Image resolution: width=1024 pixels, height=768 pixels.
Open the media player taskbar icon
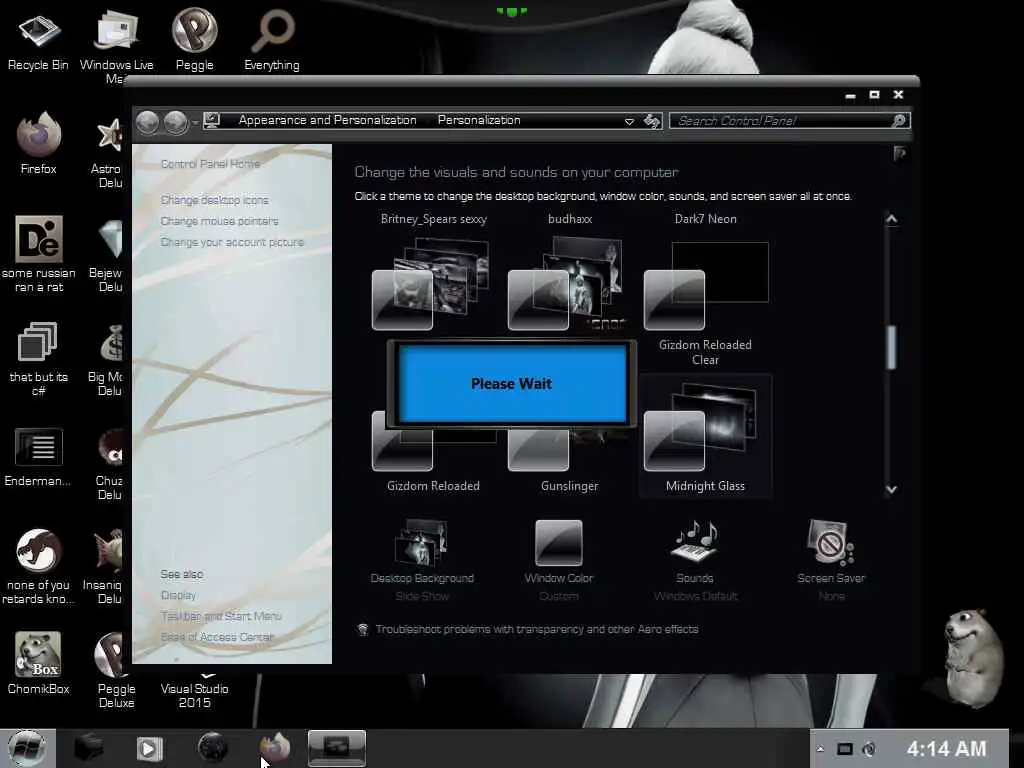tap(150, 748)
